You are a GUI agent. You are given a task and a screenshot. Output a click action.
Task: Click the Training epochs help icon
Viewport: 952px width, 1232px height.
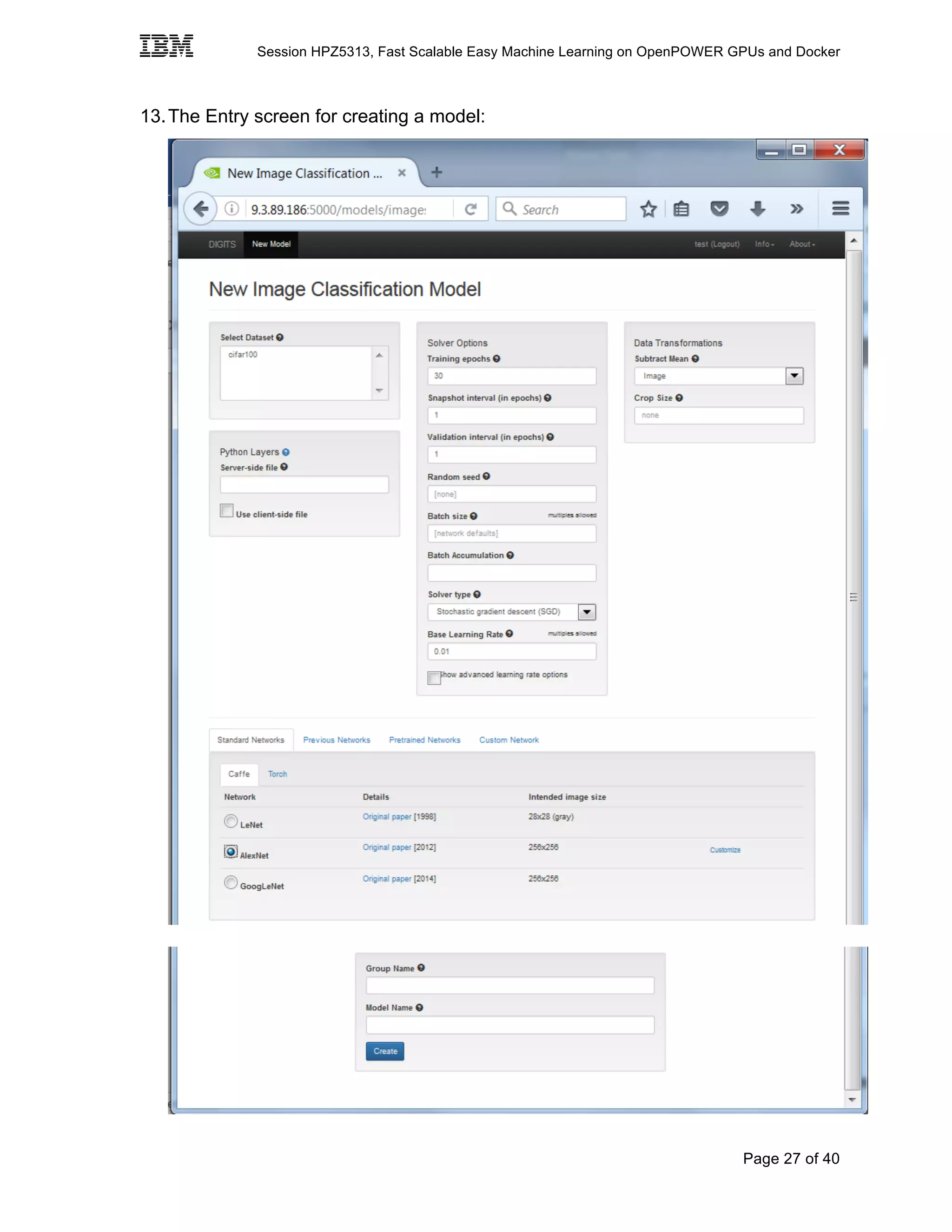click(496, 359)
